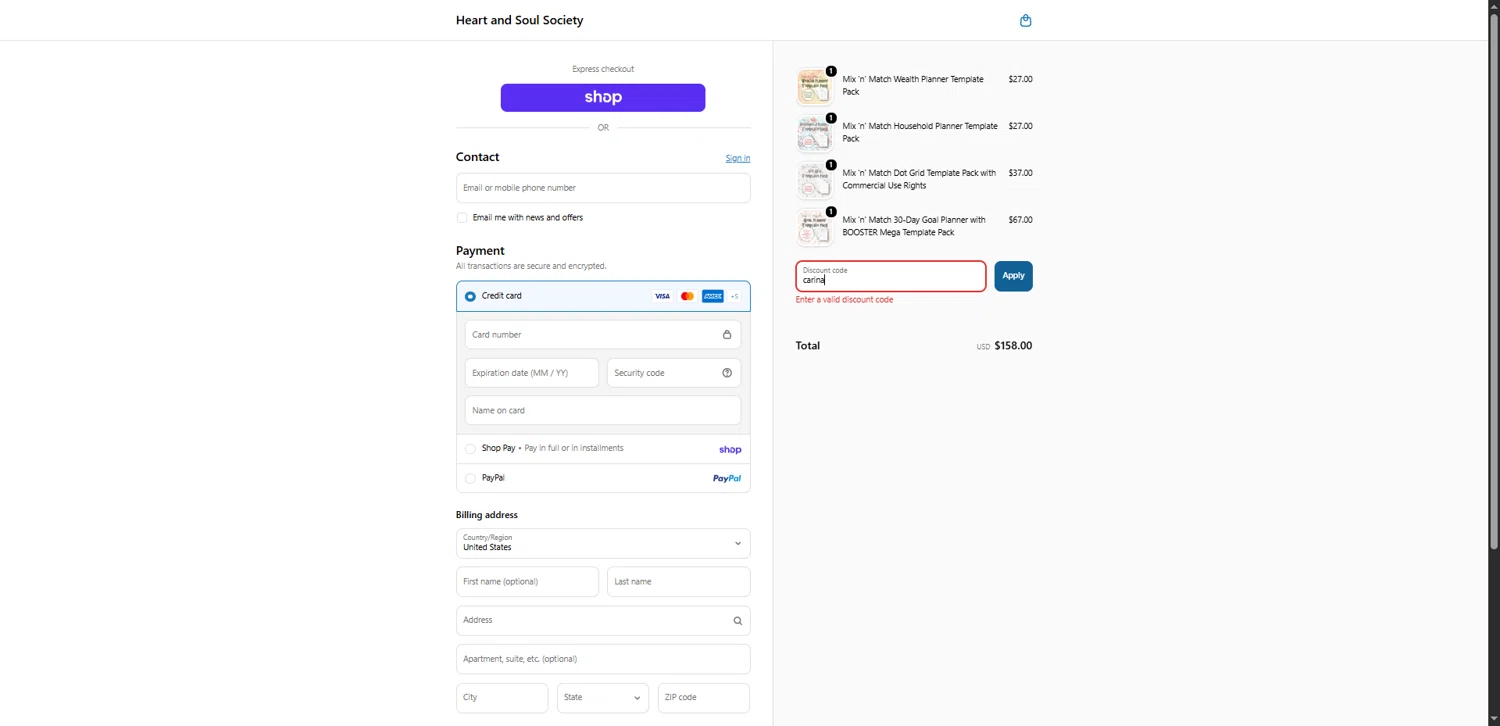Open the State dropdown
This screenshot has height=726, width=1500.
point(603,698)
